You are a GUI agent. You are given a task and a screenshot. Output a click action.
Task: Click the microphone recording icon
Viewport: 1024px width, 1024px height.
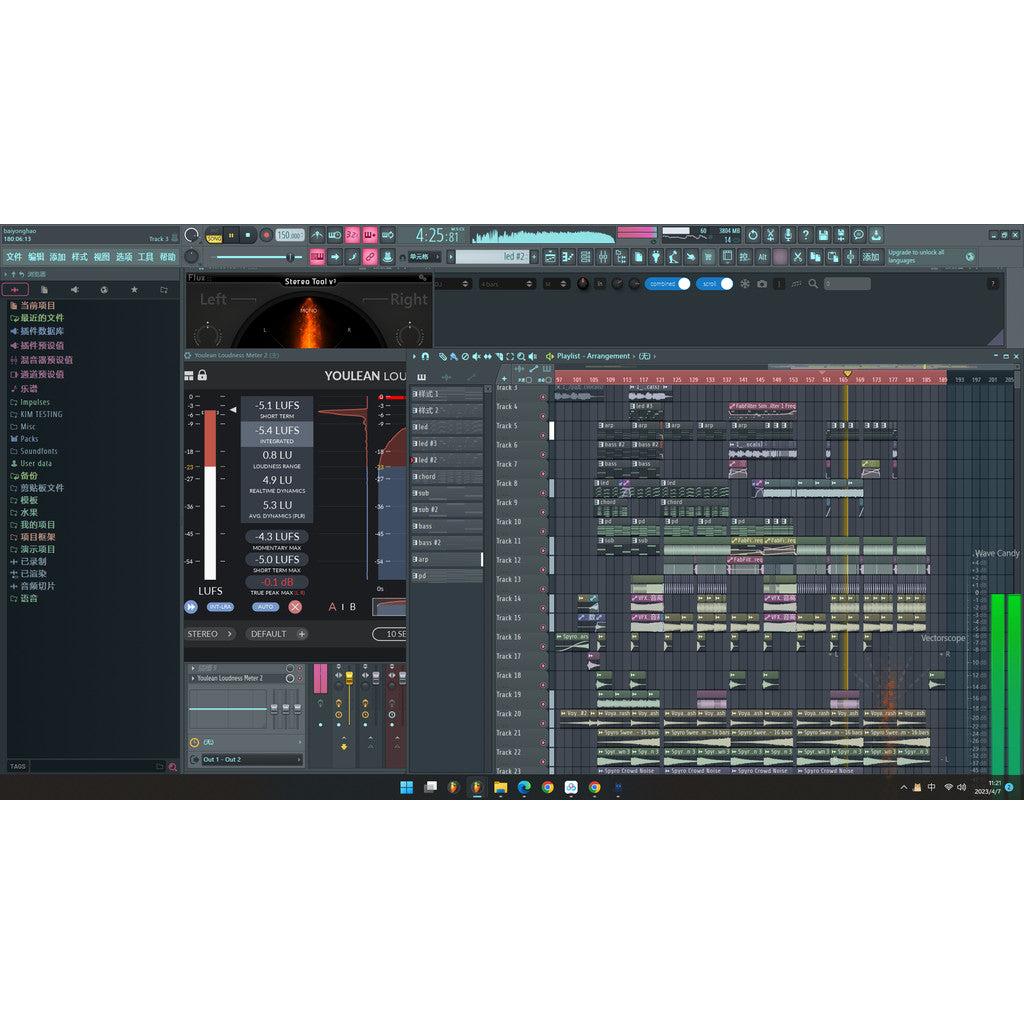pyautogui.click(x=788, y=235)
